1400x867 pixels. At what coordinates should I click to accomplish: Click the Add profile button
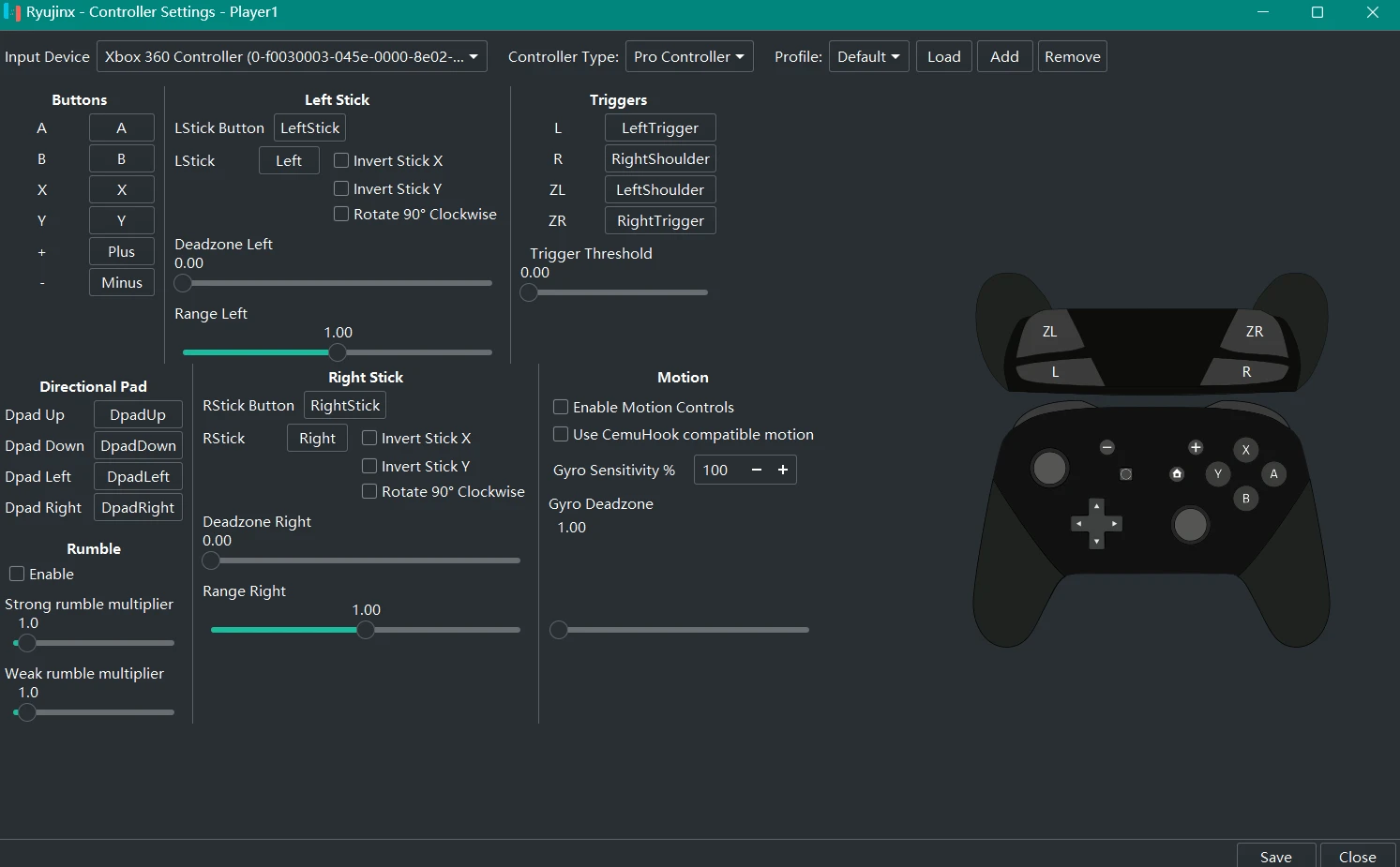(1004, 56)
